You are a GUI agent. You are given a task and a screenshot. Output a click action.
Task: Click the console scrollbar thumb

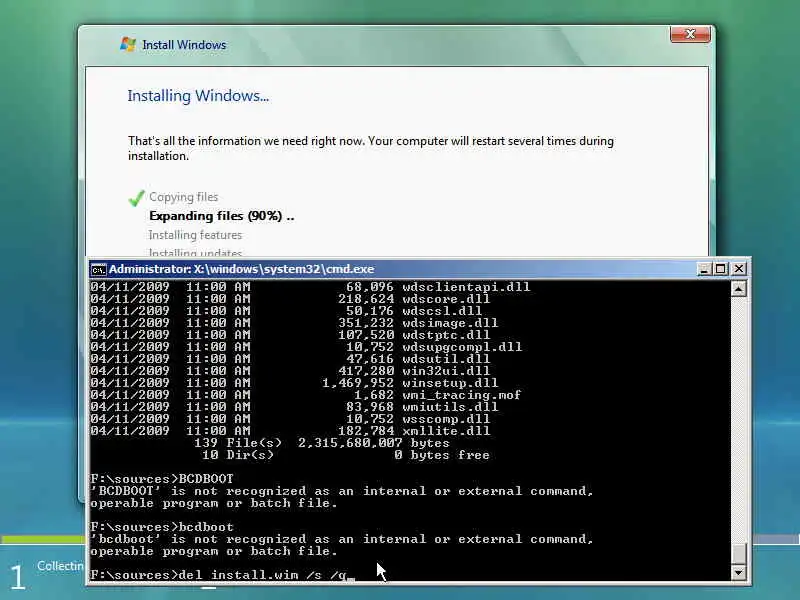point(738,553)
